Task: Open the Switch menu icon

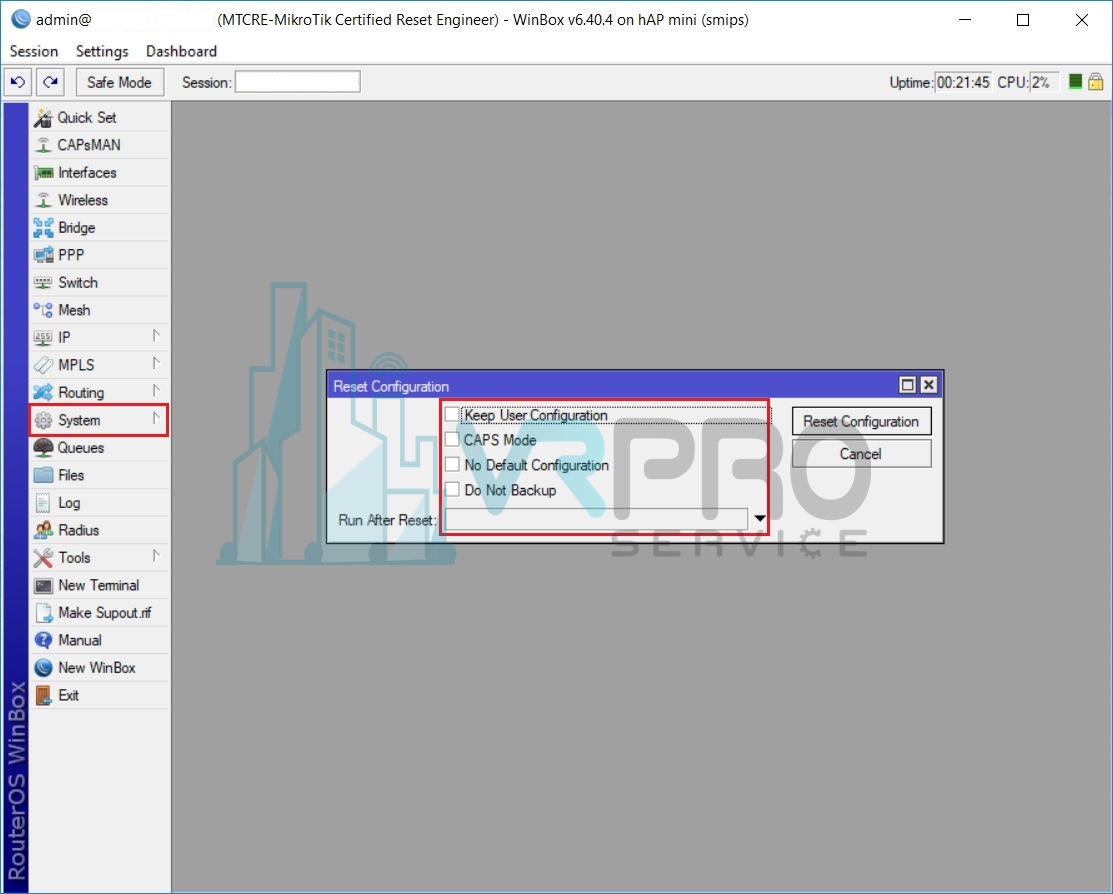Action: pos(43,283)
